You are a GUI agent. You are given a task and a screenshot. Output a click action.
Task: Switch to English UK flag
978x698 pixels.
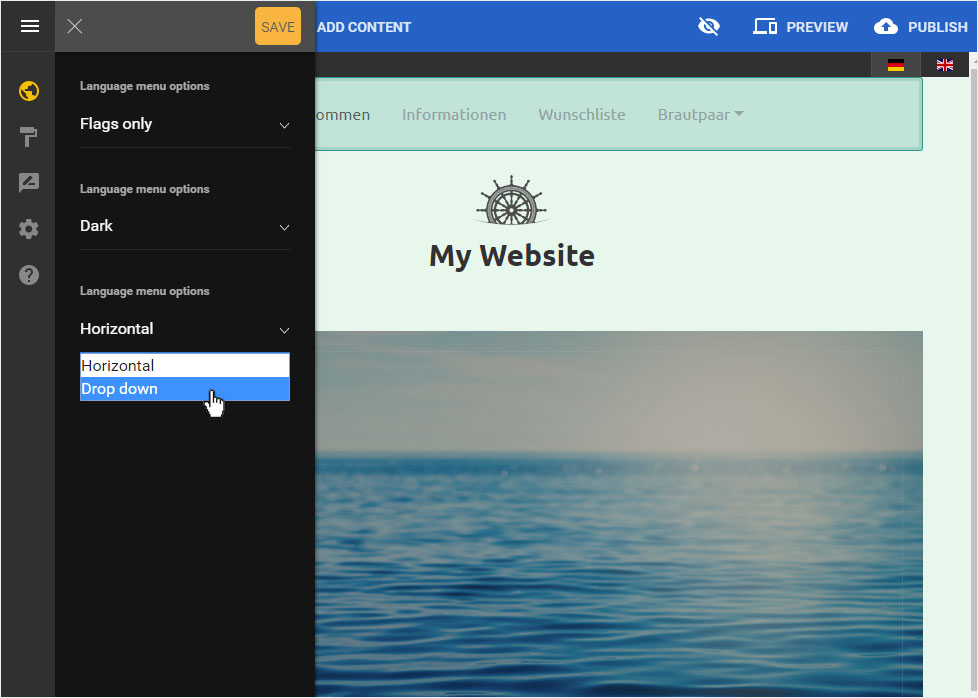tap(944, 65)
